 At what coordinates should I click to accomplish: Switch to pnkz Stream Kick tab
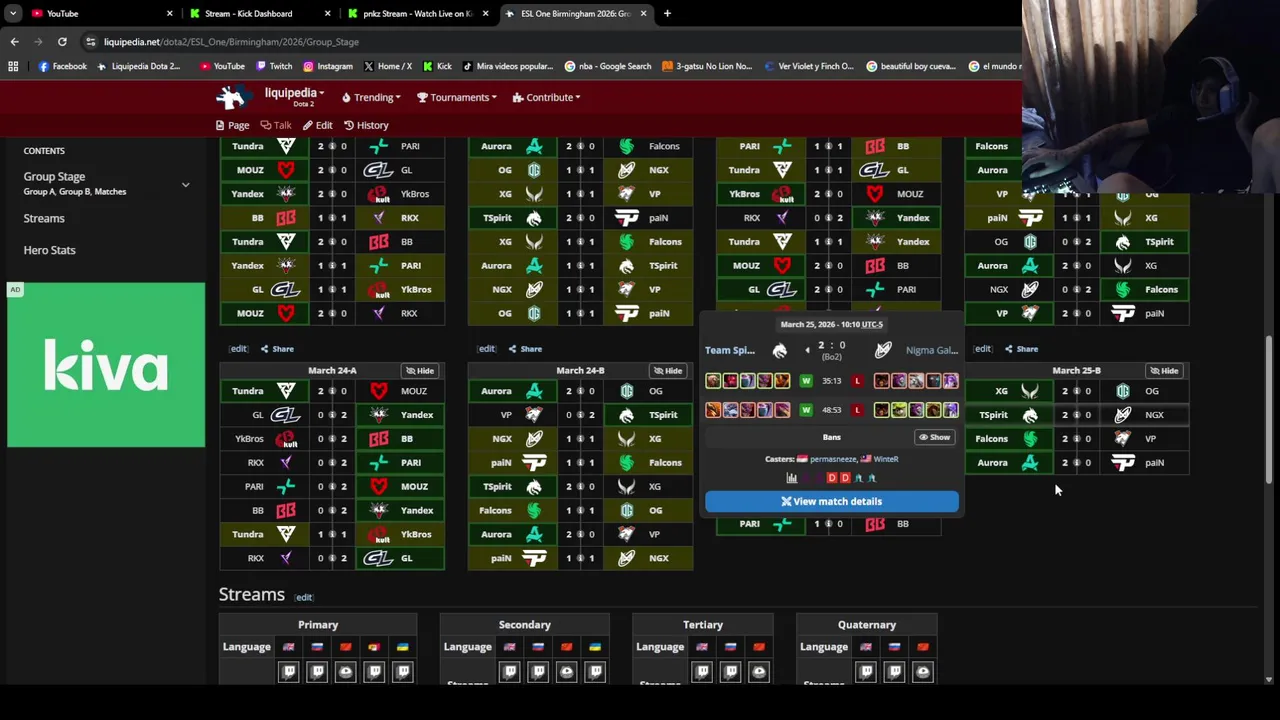pyautogui.click(x=417, y=14)
